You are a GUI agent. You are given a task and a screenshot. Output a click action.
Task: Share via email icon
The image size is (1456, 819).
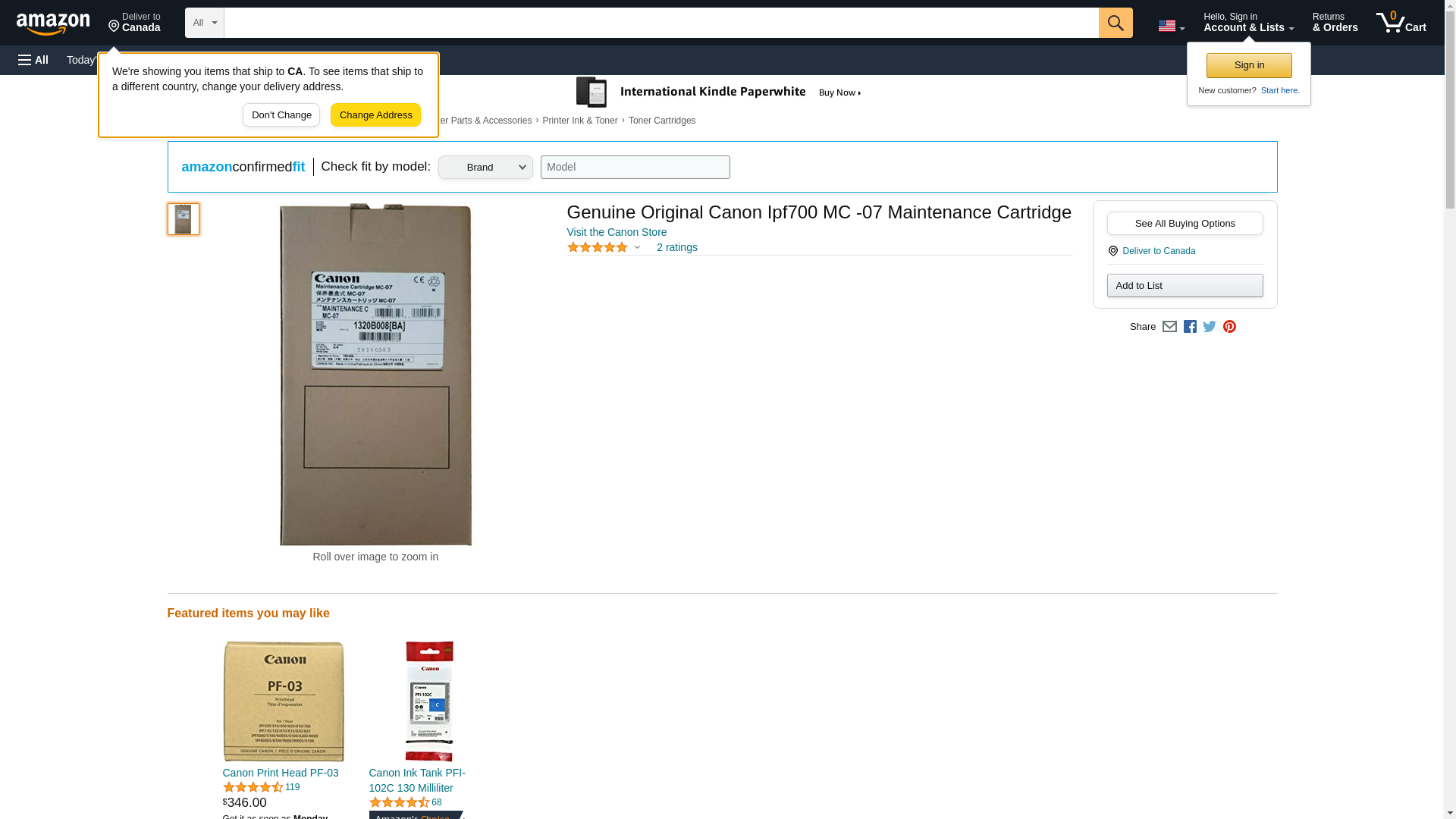tap(1169, 327)
